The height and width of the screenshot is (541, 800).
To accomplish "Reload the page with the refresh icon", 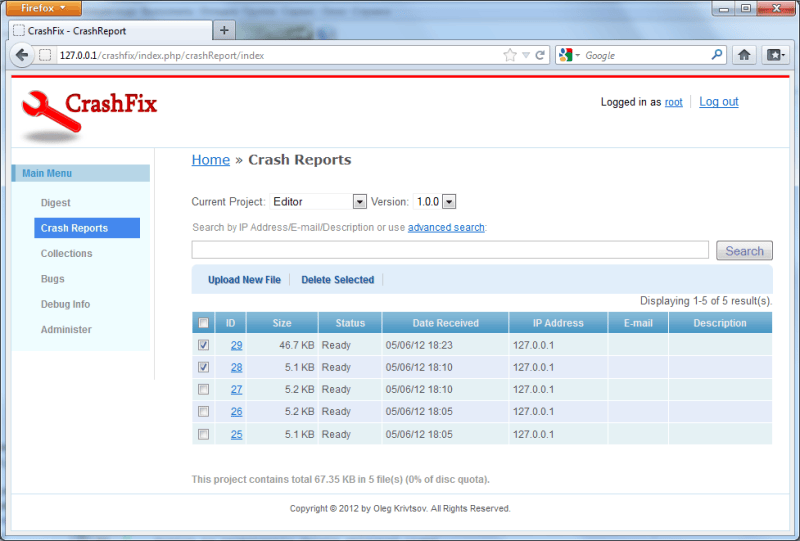I will click(x=540, y=55).
